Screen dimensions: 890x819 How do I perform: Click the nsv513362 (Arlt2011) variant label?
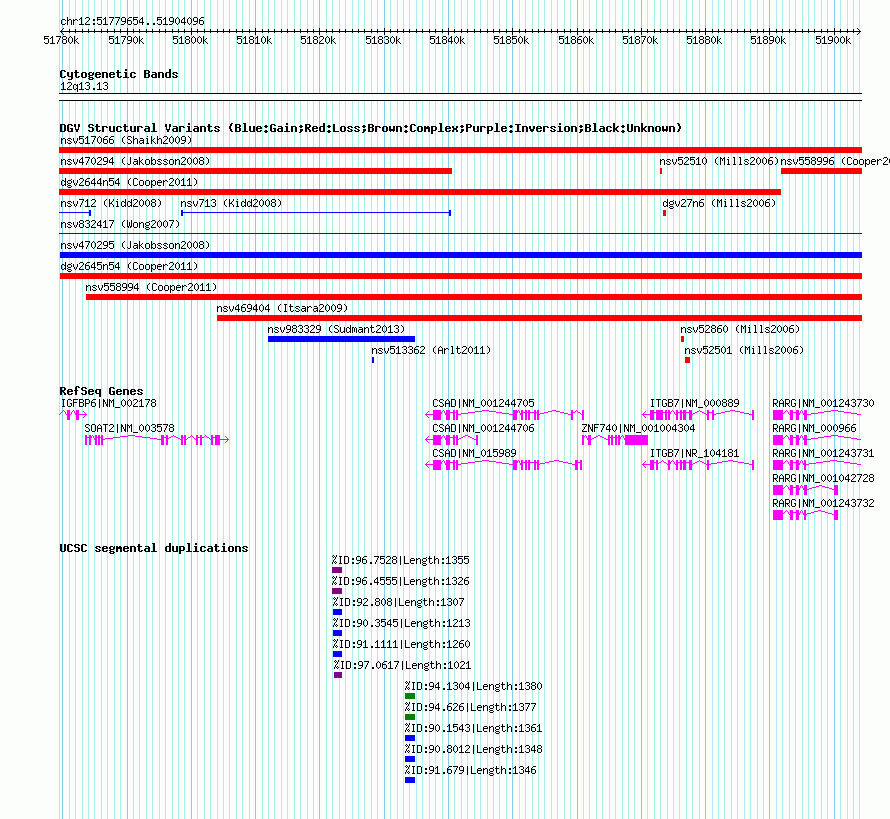click(x=431, y=350)
